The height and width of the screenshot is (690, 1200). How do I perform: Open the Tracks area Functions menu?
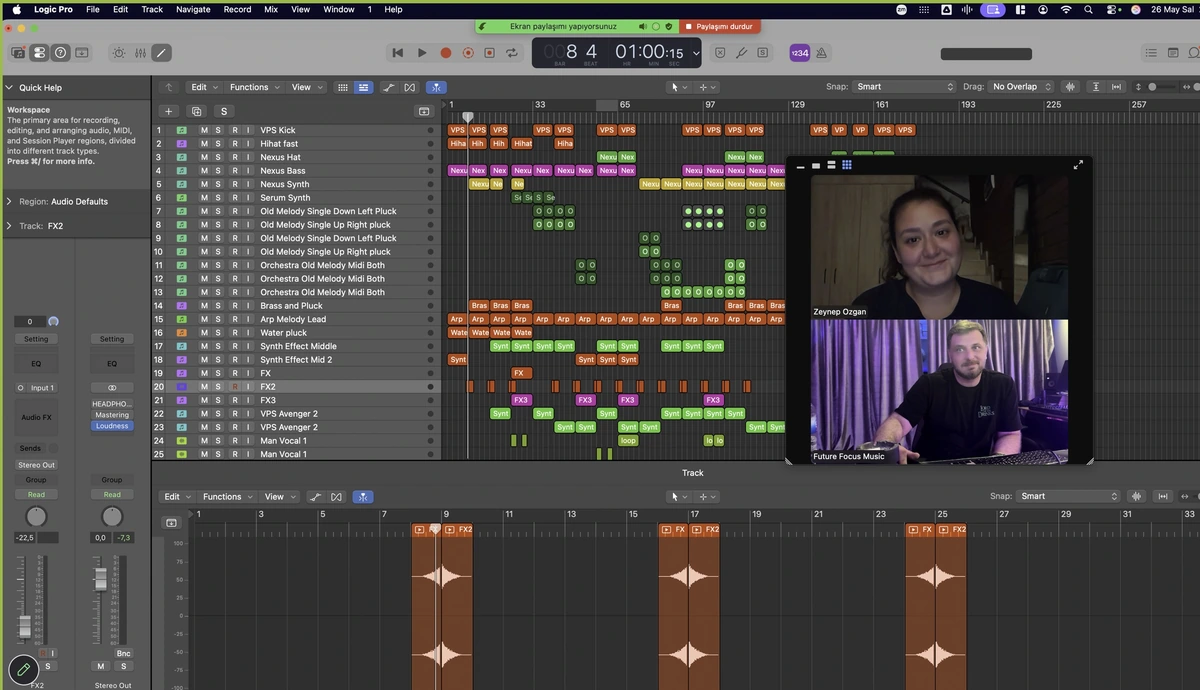tap(254, 87)
